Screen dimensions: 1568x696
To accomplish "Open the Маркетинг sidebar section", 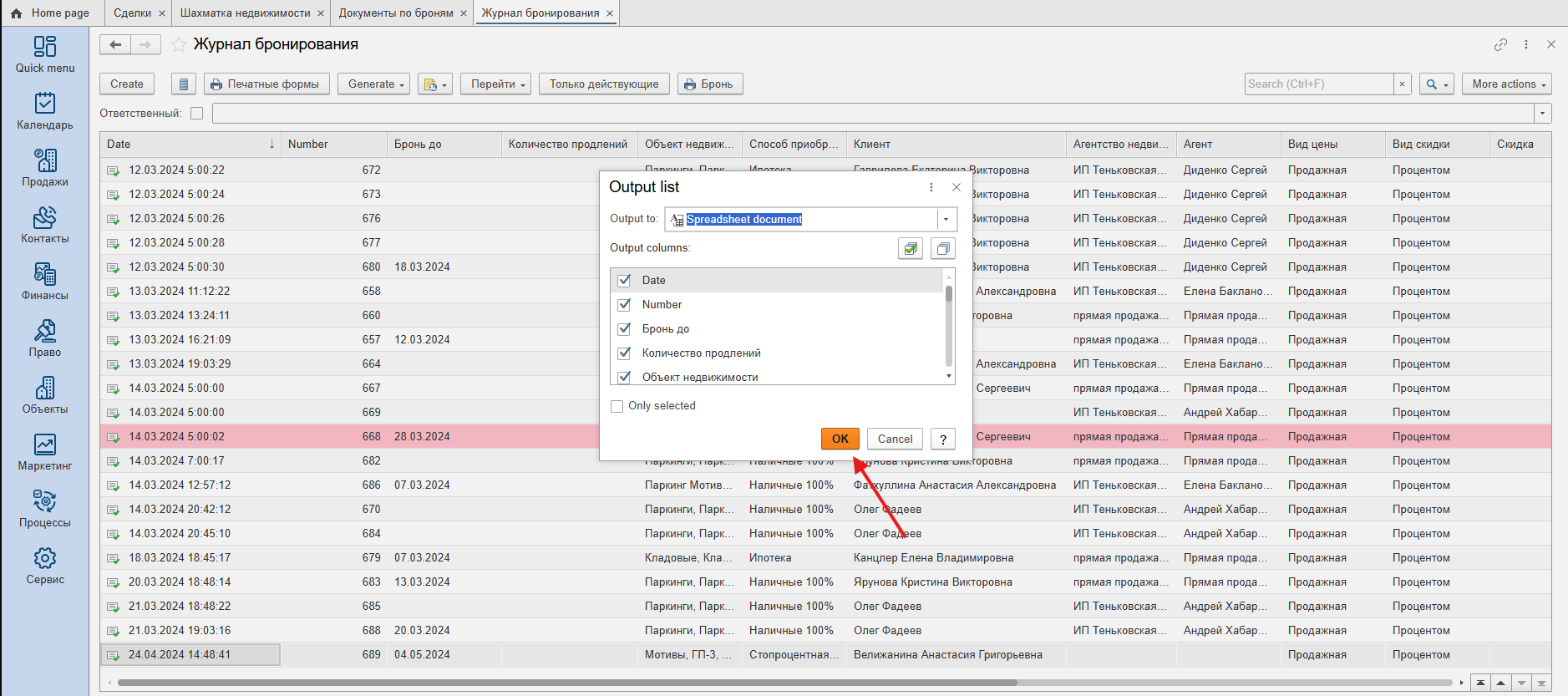I will (x=45, y=452).
